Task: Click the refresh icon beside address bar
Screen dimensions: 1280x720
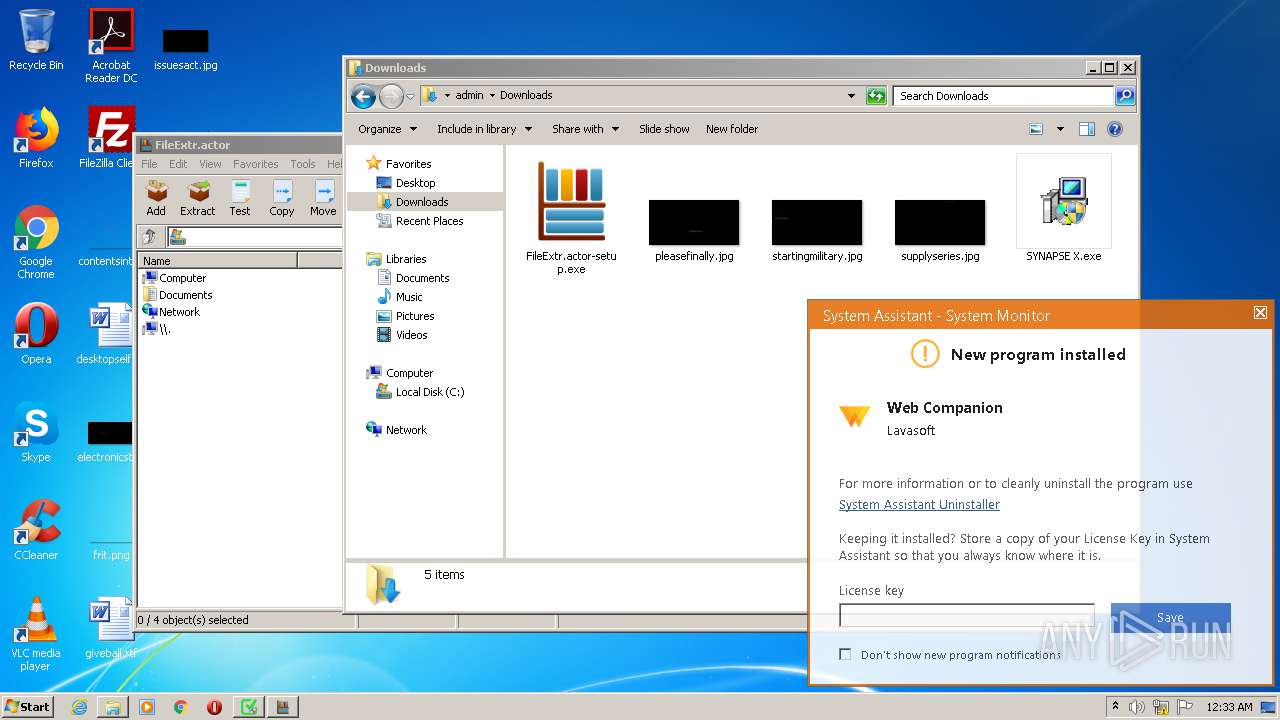Action: [x=876, y=96]
